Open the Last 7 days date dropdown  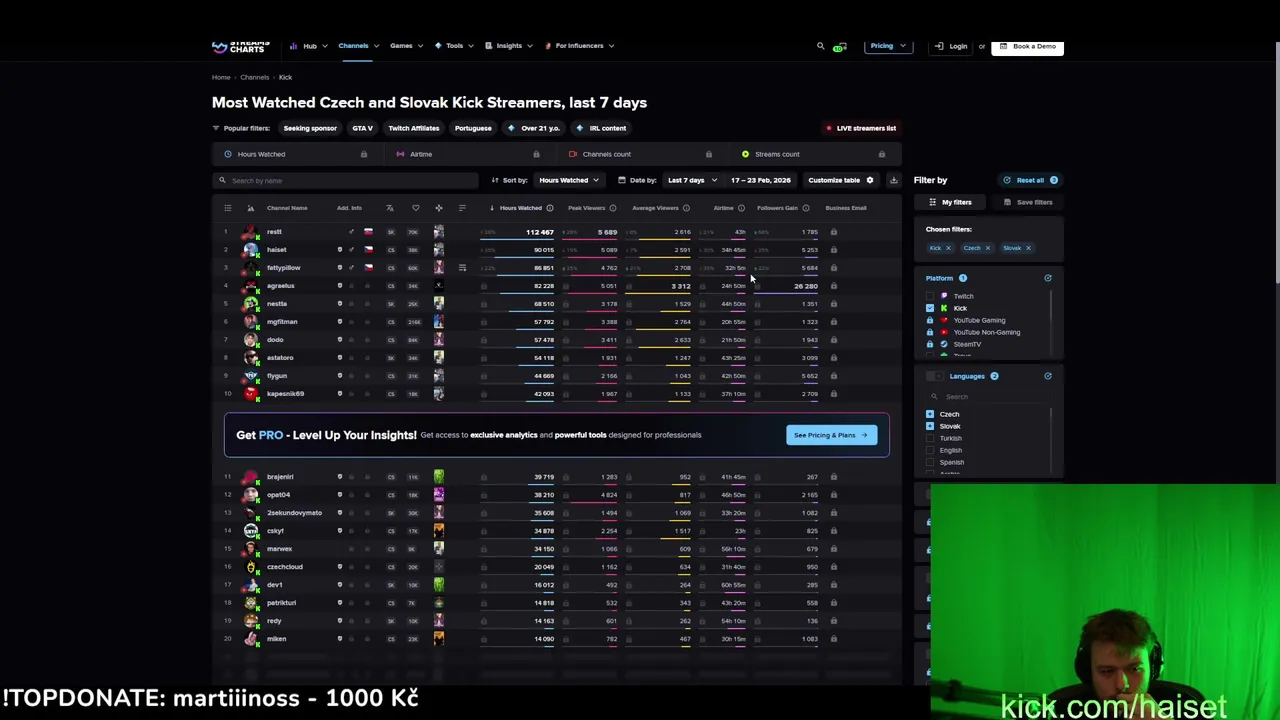pyautogui.click(x=692, y=180)
